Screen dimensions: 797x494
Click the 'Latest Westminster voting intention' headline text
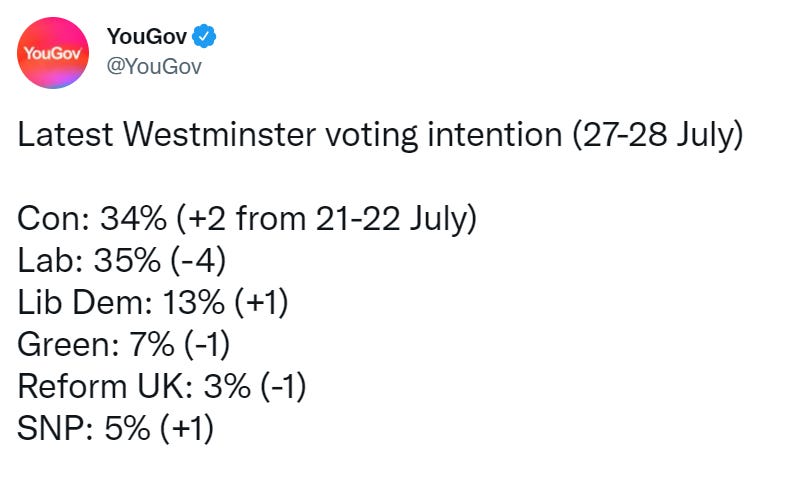click(x=290, y=135)
